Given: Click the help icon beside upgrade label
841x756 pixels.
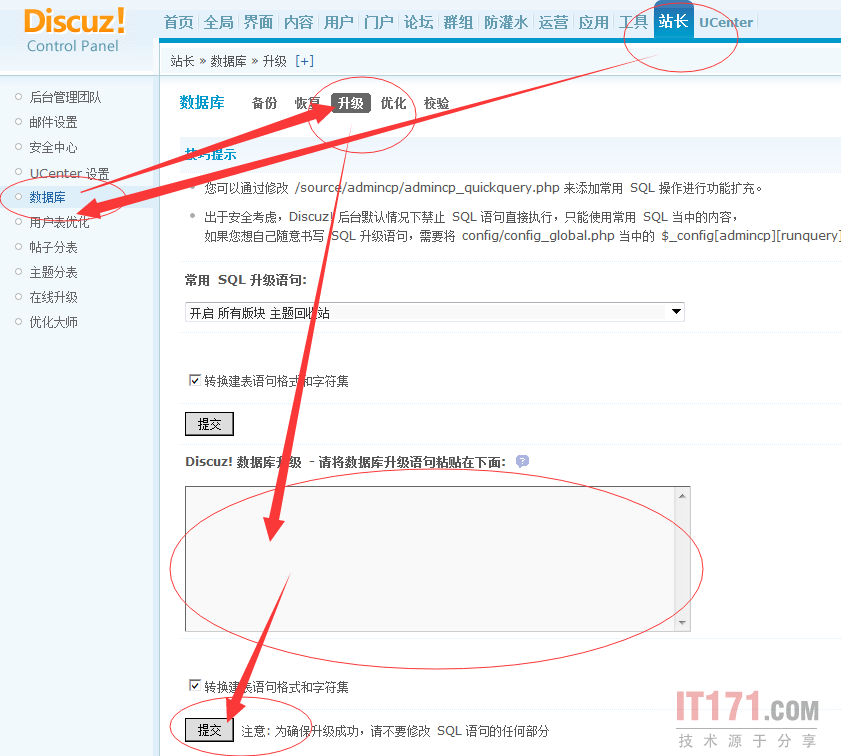Looking at the screenshot, I should tap(522, 461).
